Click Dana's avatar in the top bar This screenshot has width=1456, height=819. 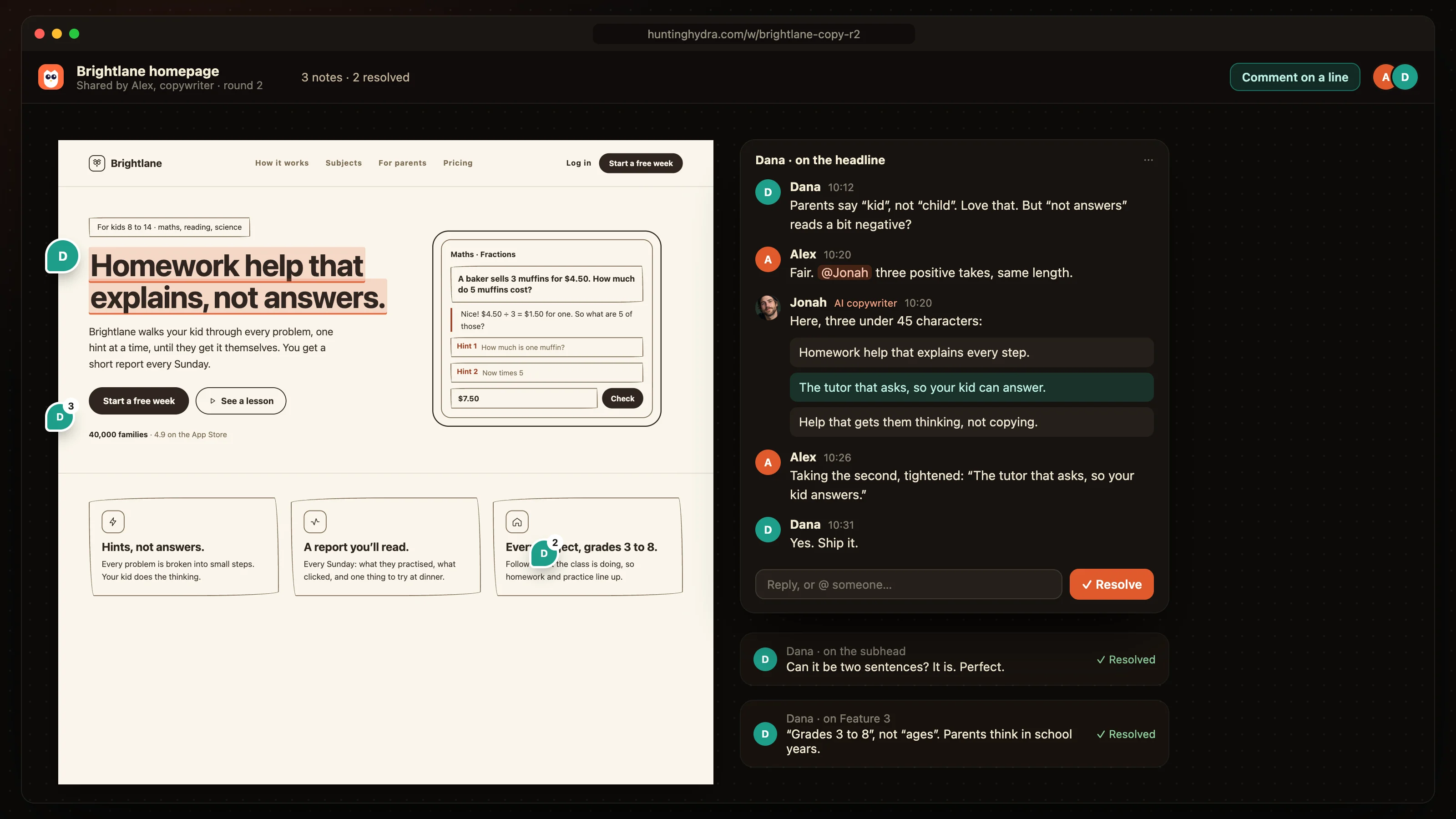(x=1405, y=77)
